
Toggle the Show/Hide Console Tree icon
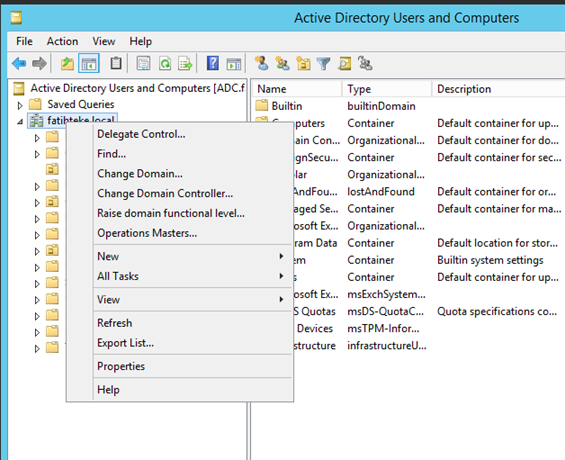(x=89, y=64)
